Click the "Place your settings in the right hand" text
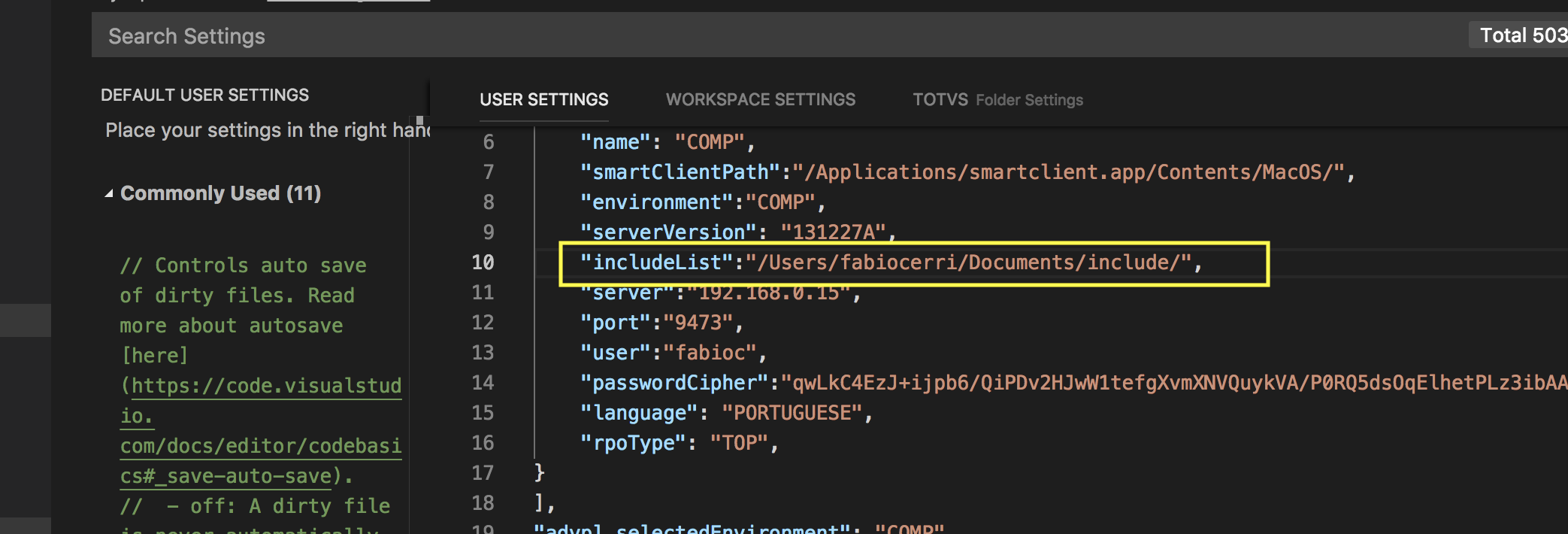1568x534 pixels. [x=268, y=130]
